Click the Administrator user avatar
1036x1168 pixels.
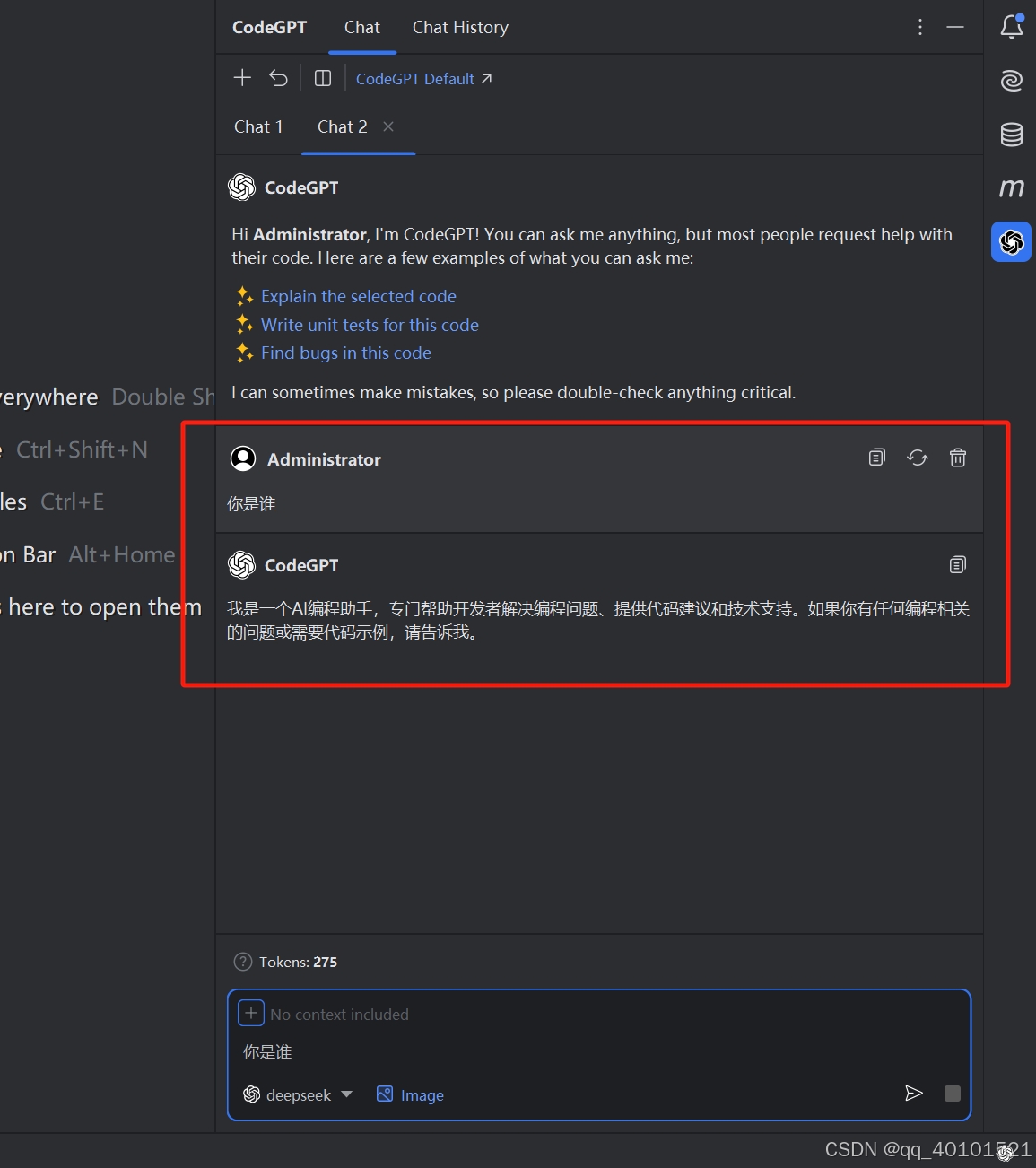point(243,459)
